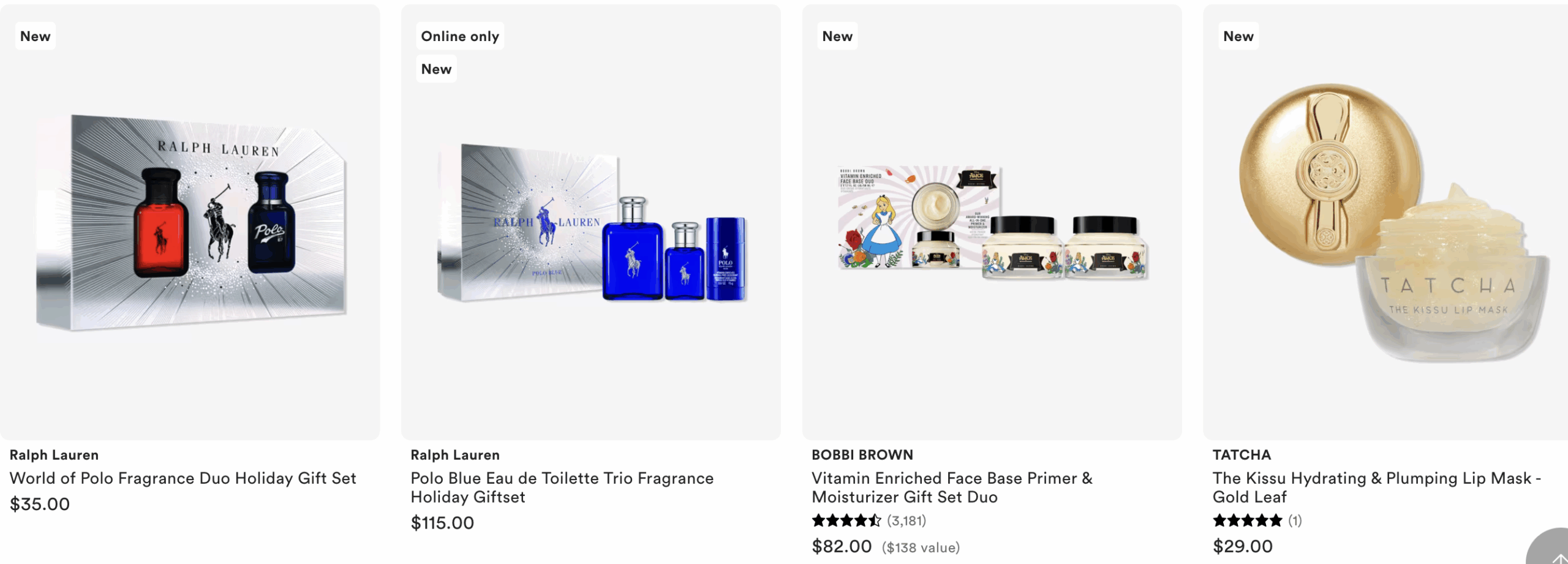Click World of Polo Fragrance Duo title
The width and height of the screenshot is (1568, 564).
(x=183, y=478)
